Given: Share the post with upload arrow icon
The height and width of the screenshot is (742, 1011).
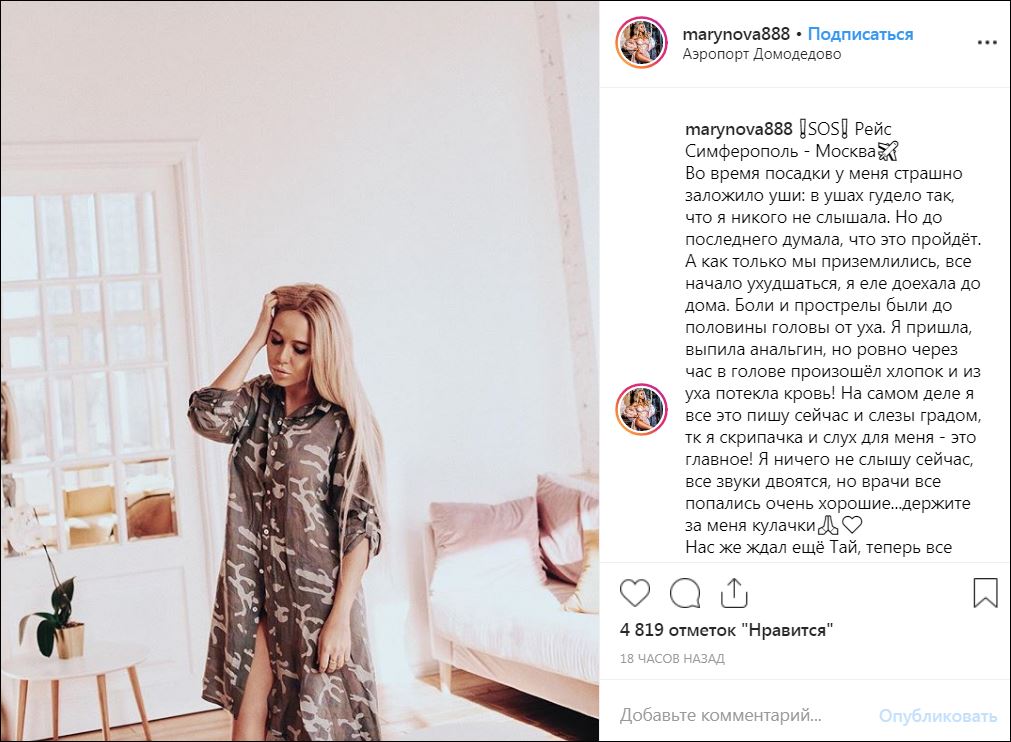Looking at the screenshot, I should 734,592.
